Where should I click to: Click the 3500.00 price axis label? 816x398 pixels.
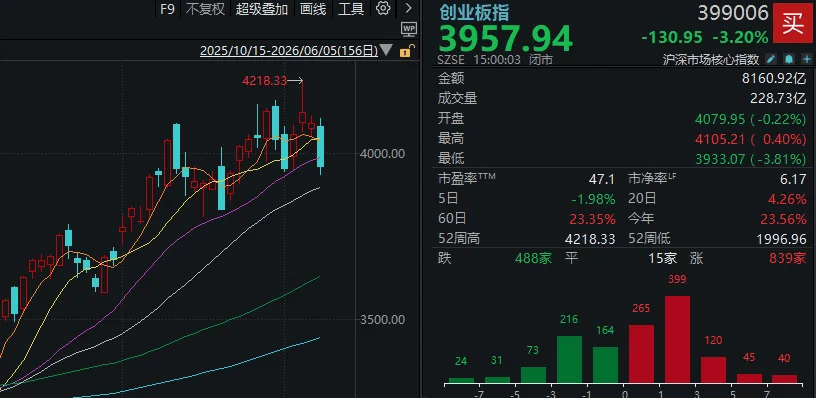click(x=382, y=319)
